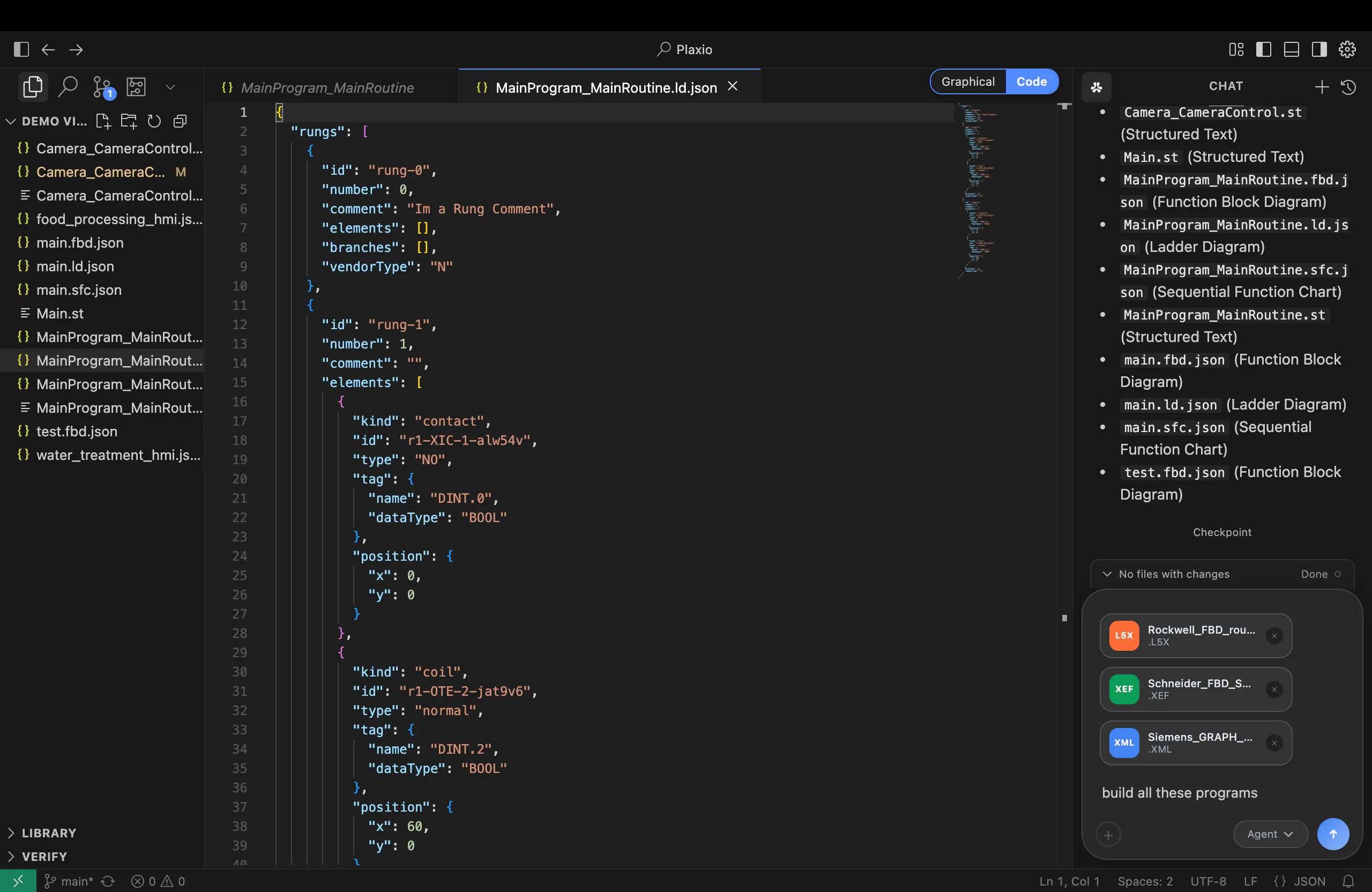Expand the LIBRARY section
Viewport: 1372px width, 892px height.
point(49,832)
